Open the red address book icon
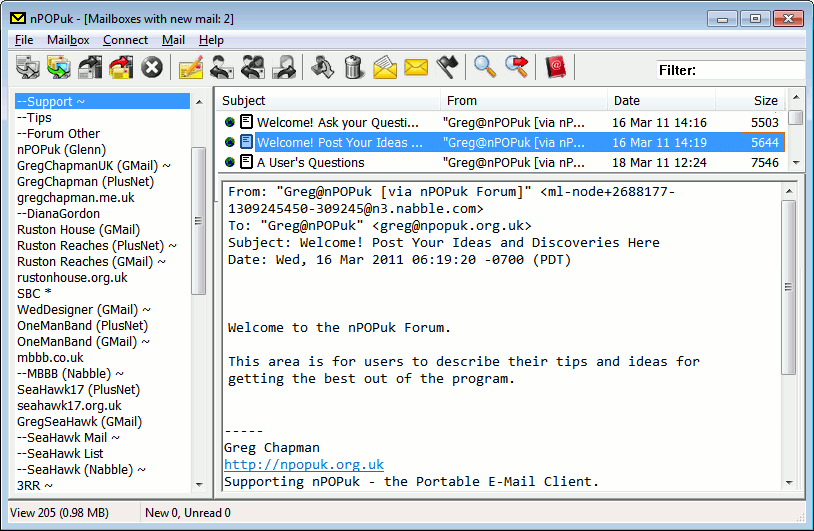This screenshot has height=531, width=814. 555,67
